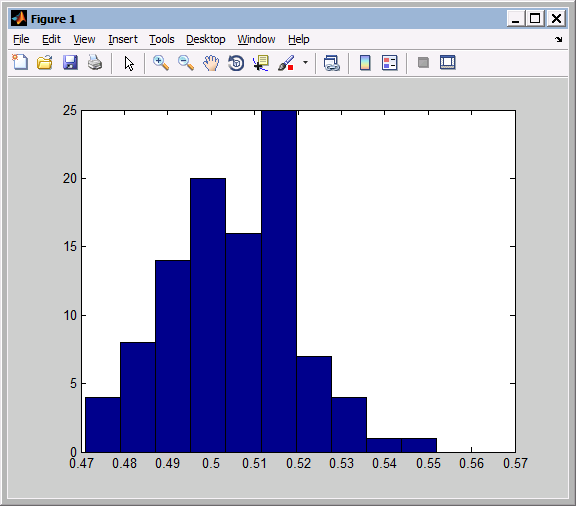Expand the brush color dropdown arrow

pyautogui.click(x=305, y=62)
